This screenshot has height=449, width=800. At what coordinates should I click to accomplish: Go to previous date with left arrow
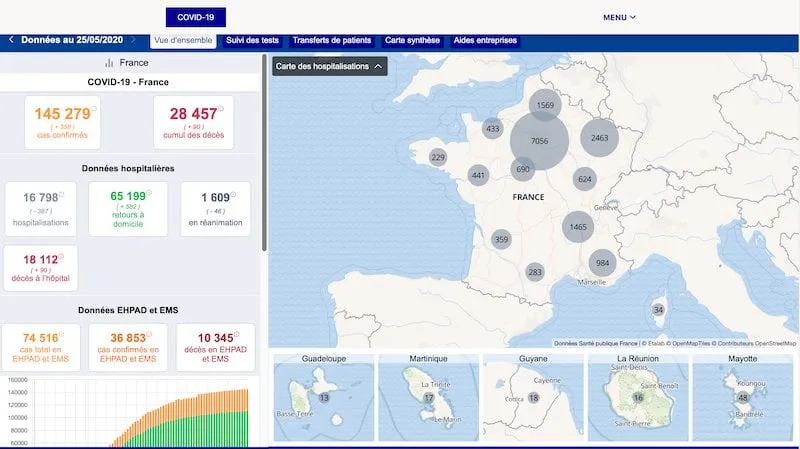[11, 41]
